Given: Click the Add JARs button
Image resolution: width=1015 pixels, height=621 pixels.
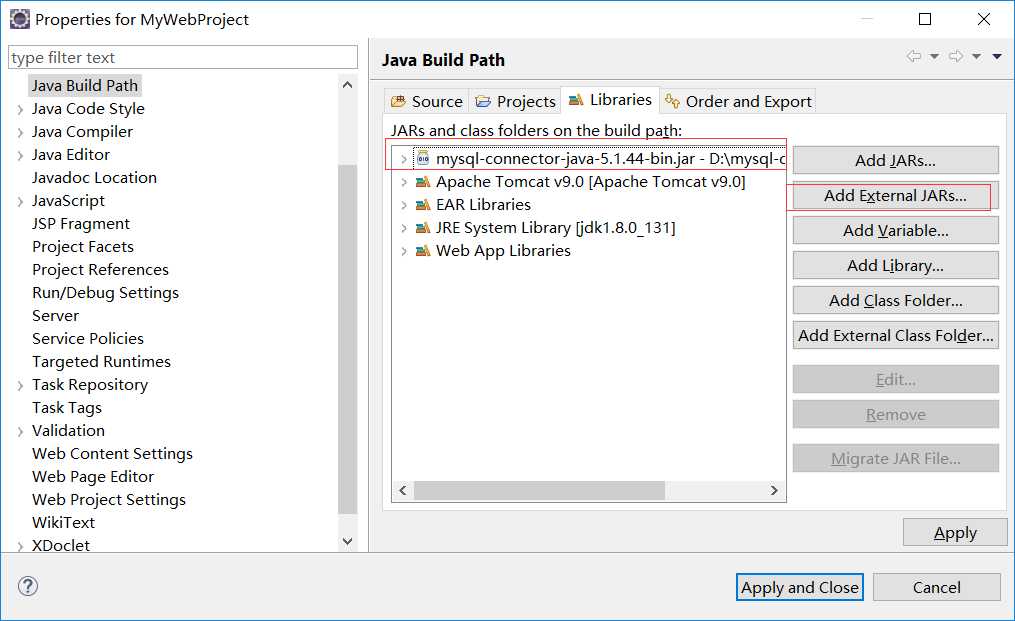Looking at the screenshot, I should [x=895, y=160].
